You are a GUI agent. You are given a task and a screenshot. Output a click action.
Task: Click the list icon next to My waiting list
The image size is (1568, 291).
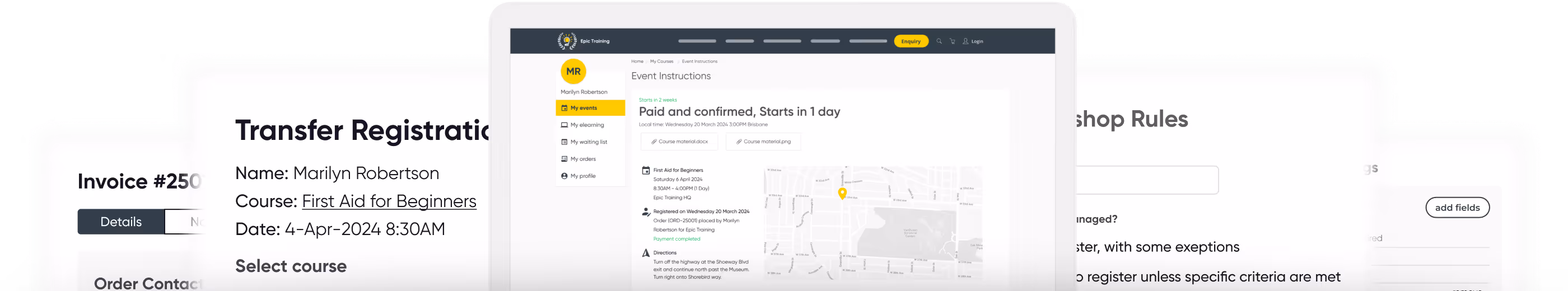pos(564,142)
